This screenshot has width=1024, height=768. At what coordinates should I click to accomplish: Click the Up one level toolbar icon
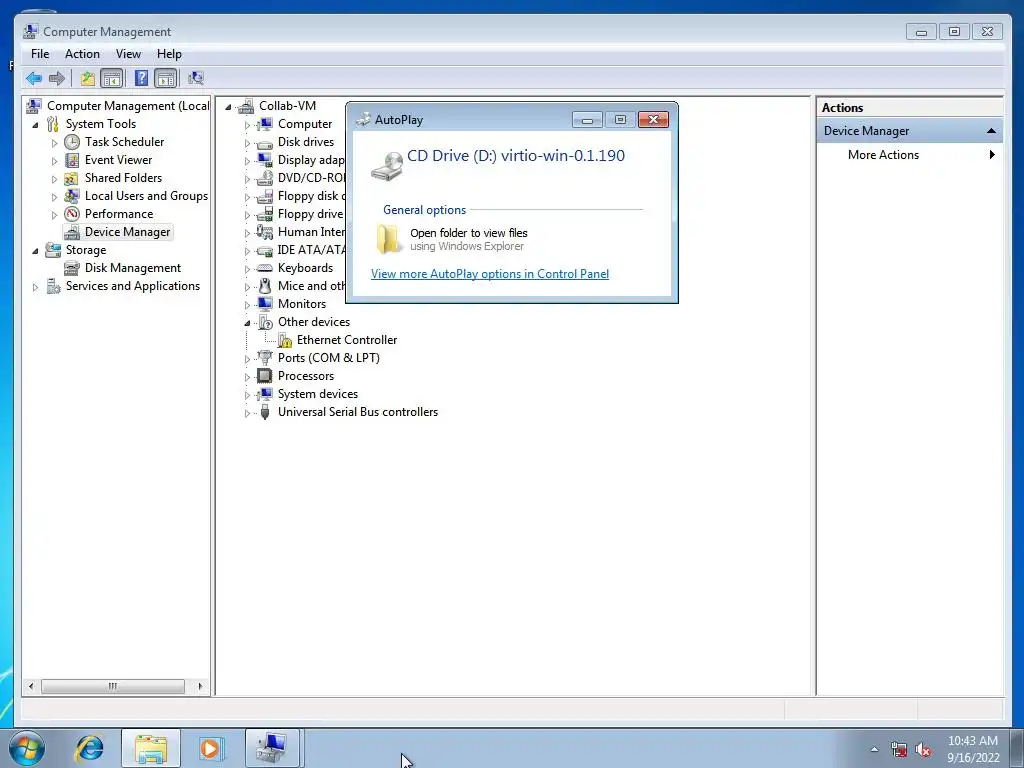(88, 79)
